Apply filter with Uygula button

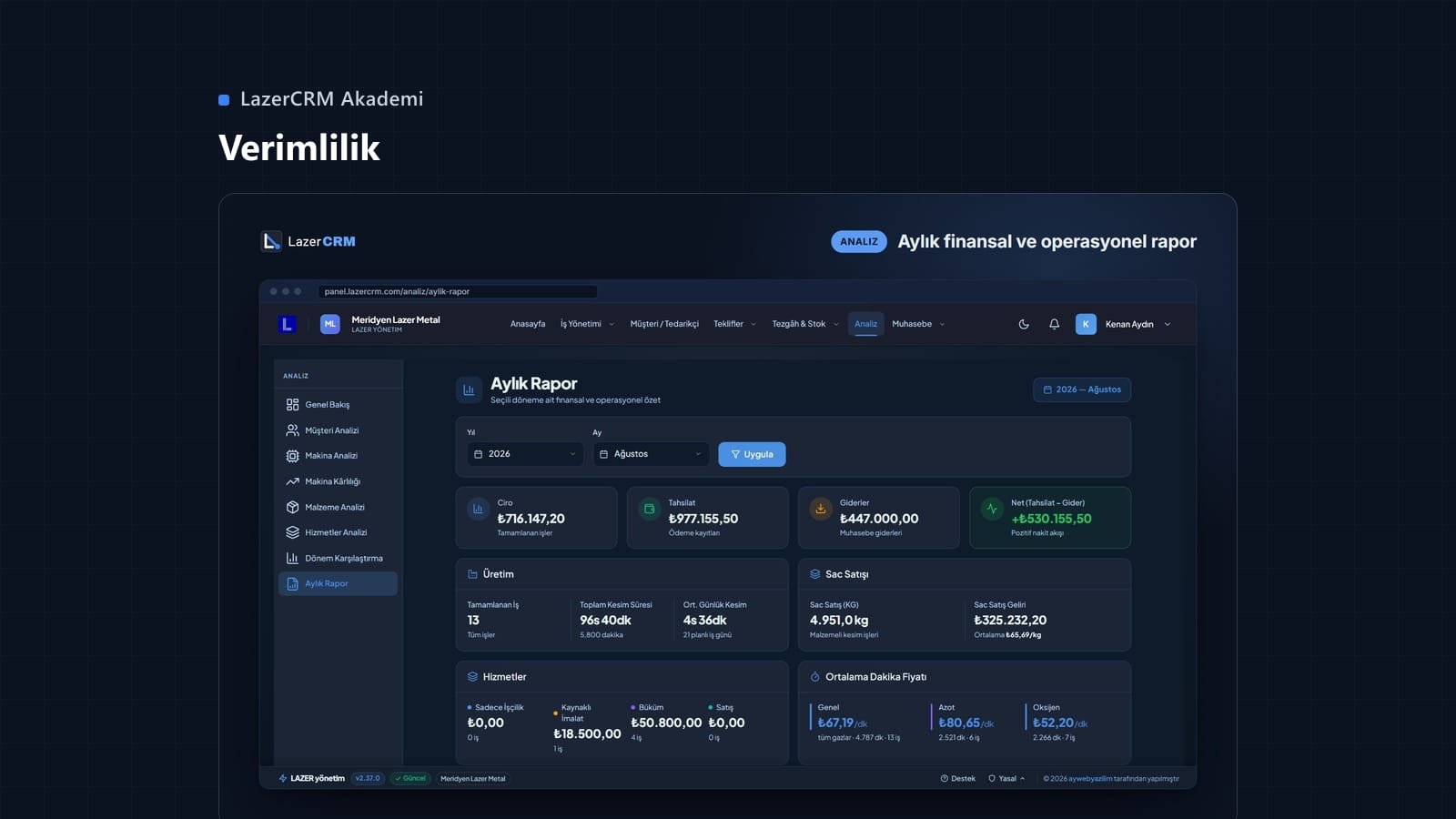point(752,454)
